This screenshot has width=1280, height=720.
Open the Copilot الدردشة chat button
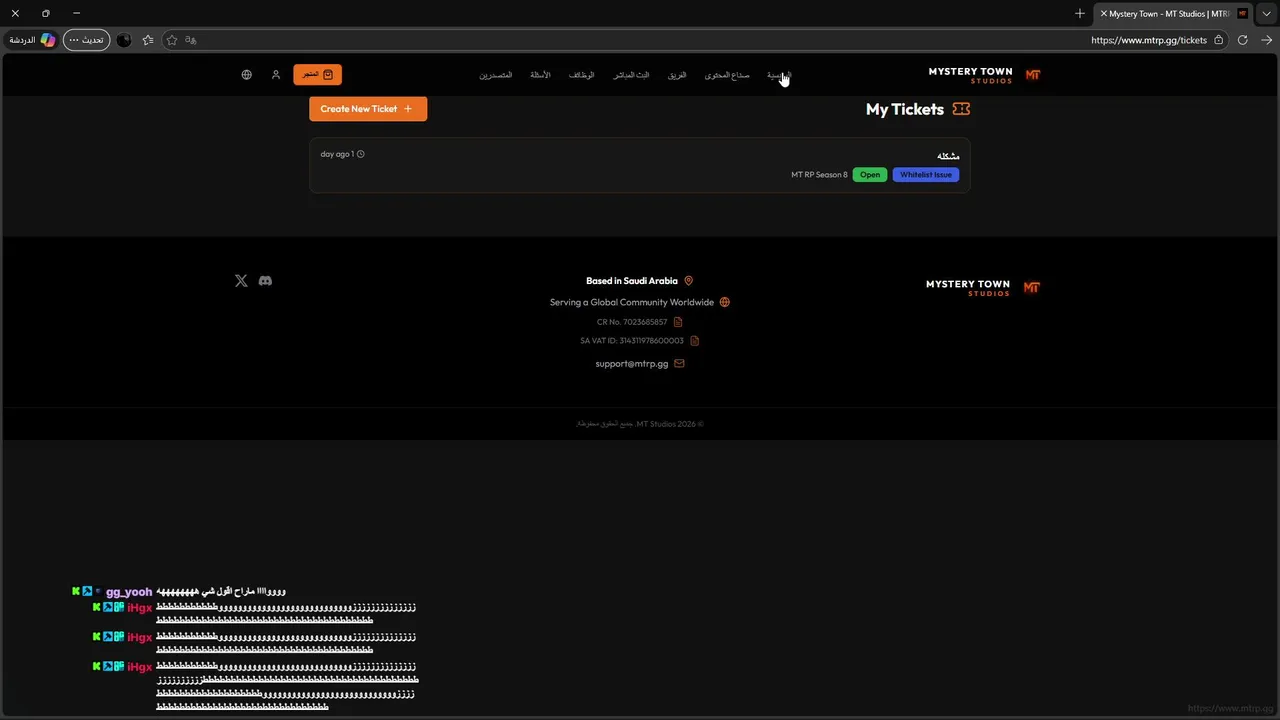[x=33, y=40]
